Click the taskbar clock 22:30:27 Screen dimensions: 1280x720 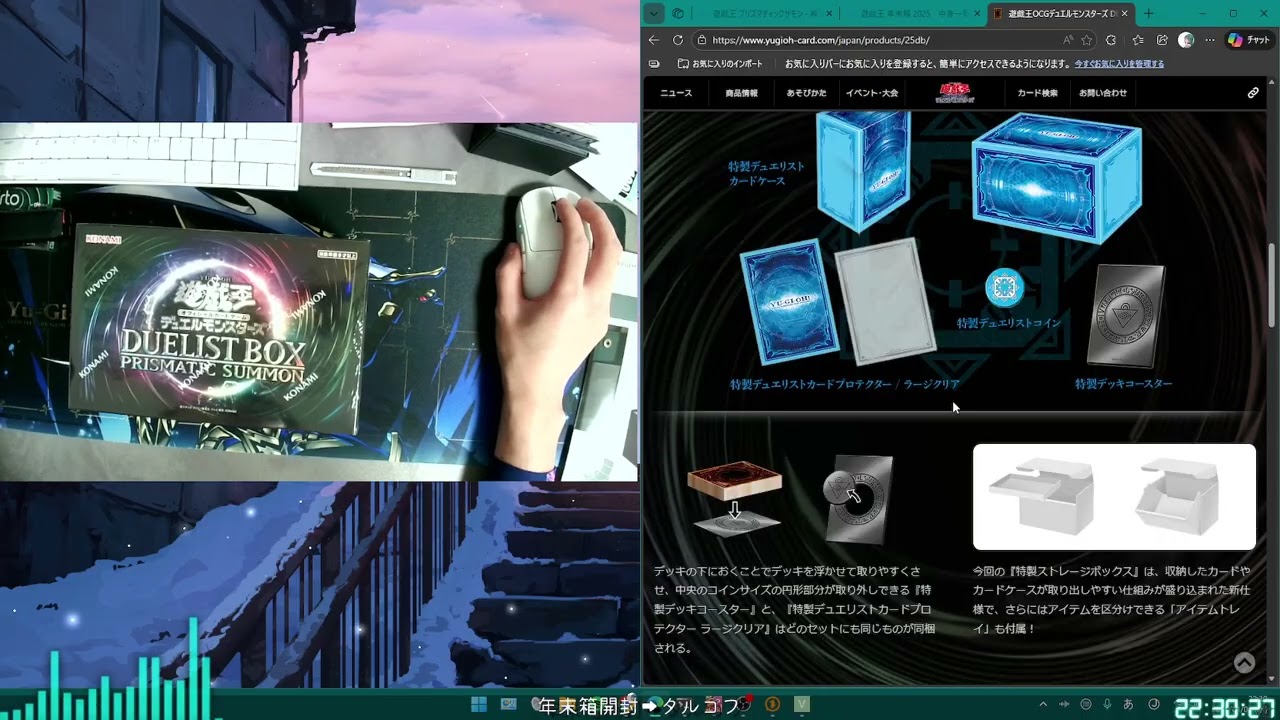[1226, 708]
